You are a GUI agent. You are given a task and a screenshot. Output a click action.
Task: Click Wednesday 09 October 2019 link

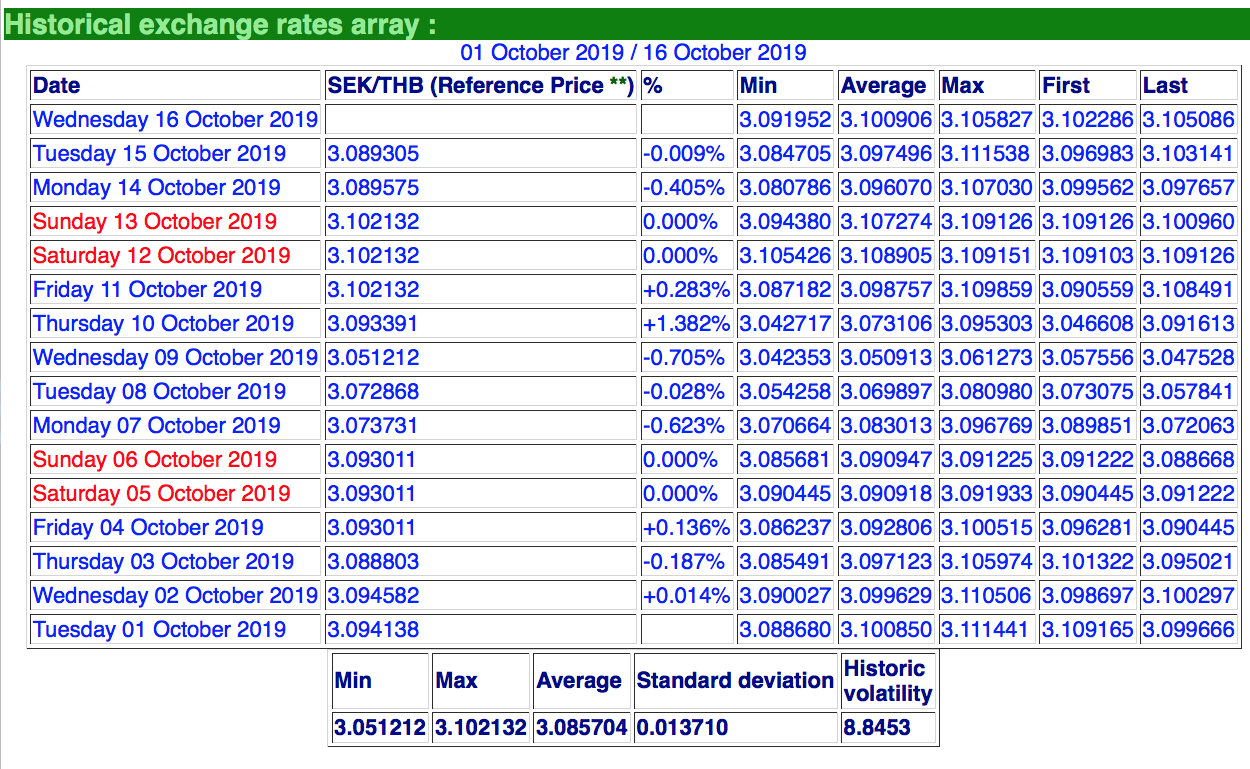(x=175, y=358)
